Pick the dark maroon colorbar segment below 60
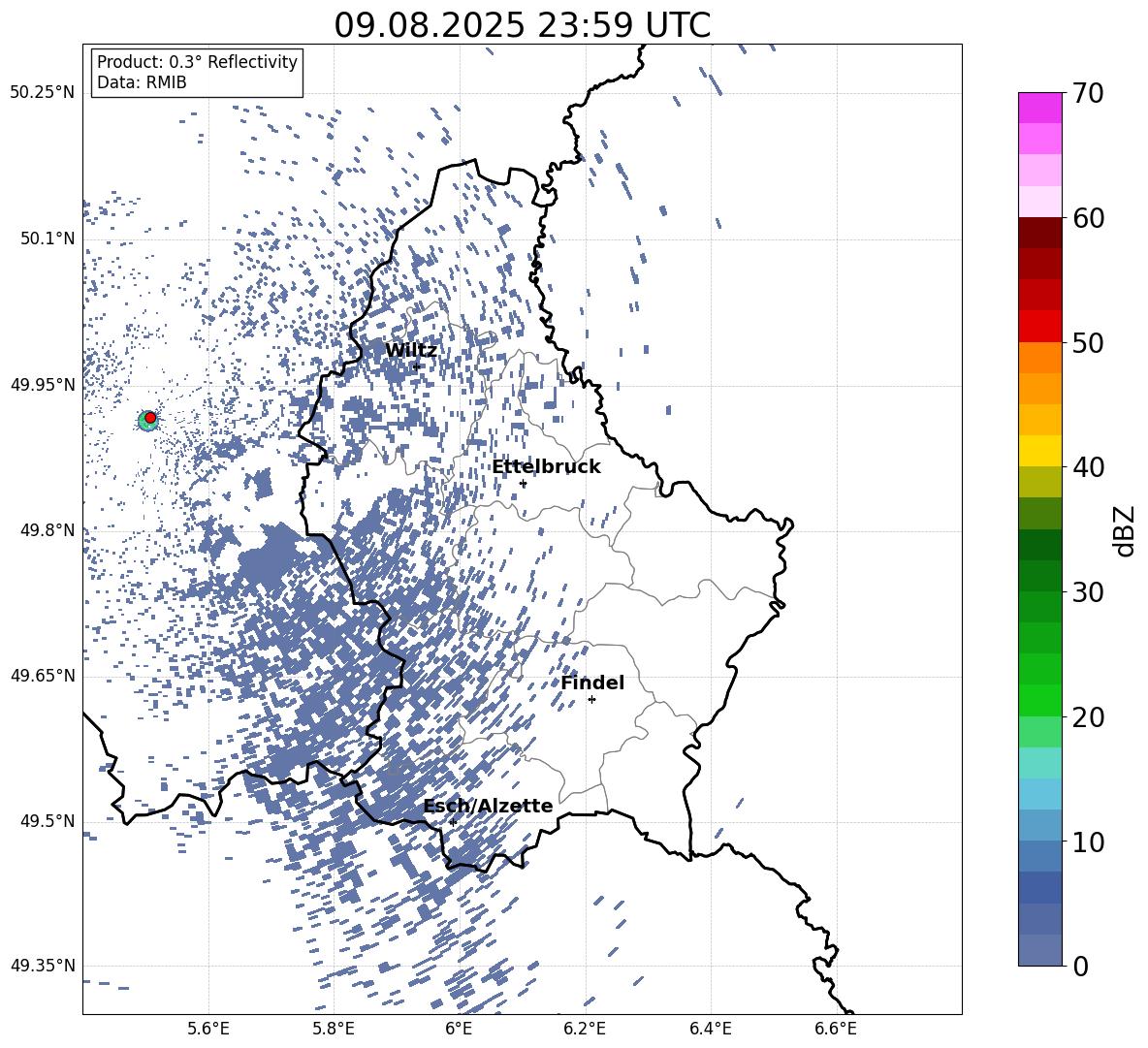Screen dimensions: 1148x1048 [1040, 233]
